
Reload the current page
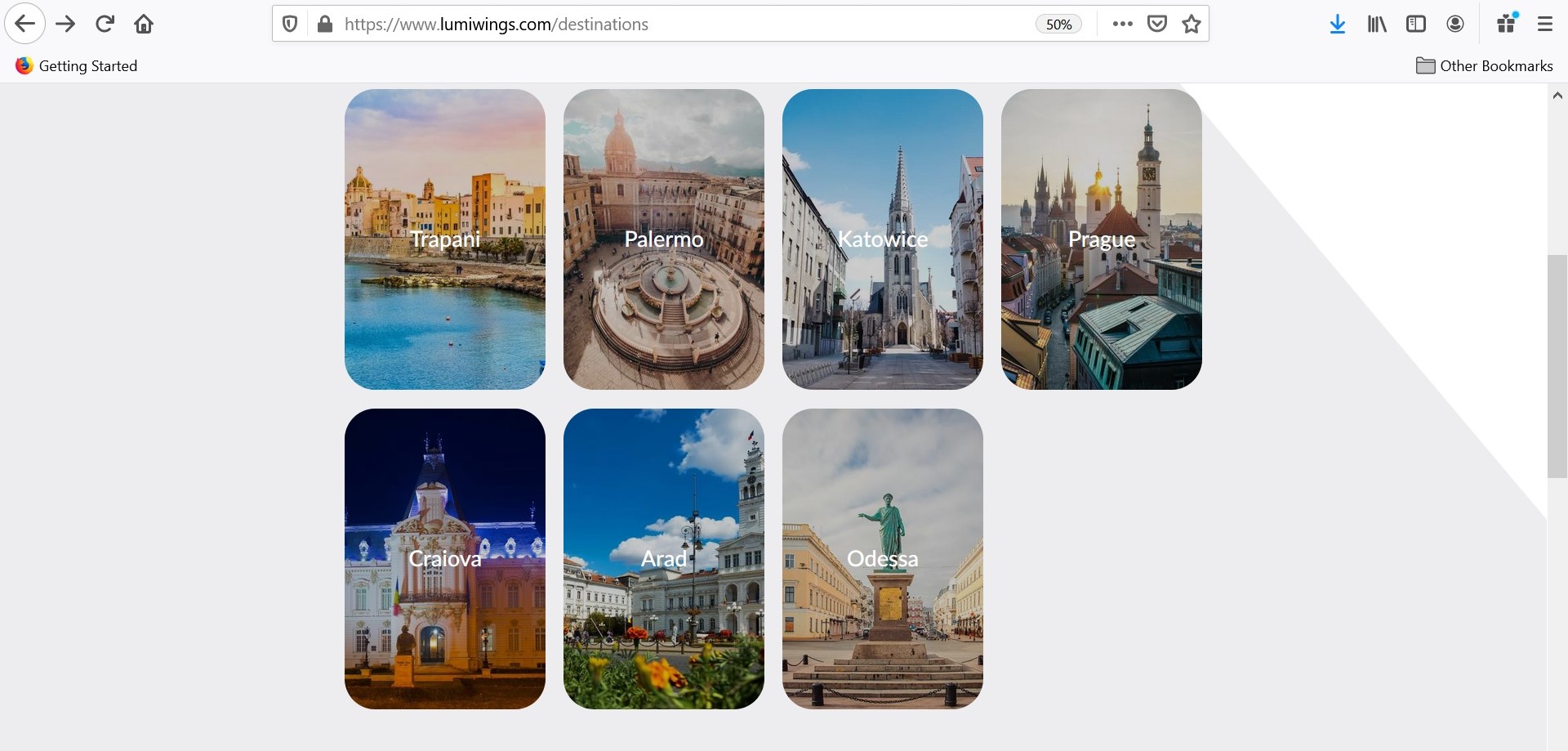(105, 24)
